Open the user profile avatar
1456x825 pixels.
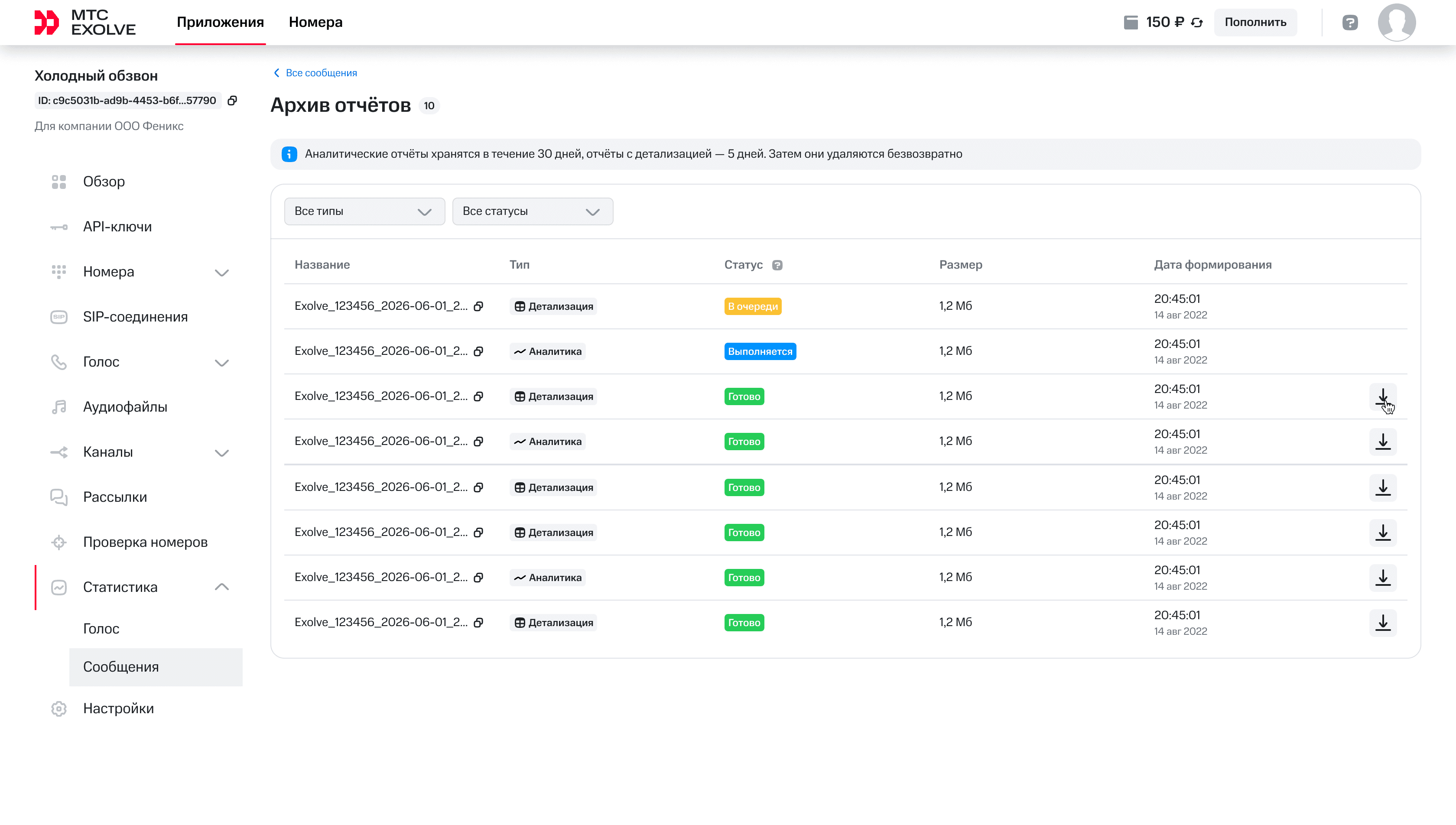[x=1397, y=23]
